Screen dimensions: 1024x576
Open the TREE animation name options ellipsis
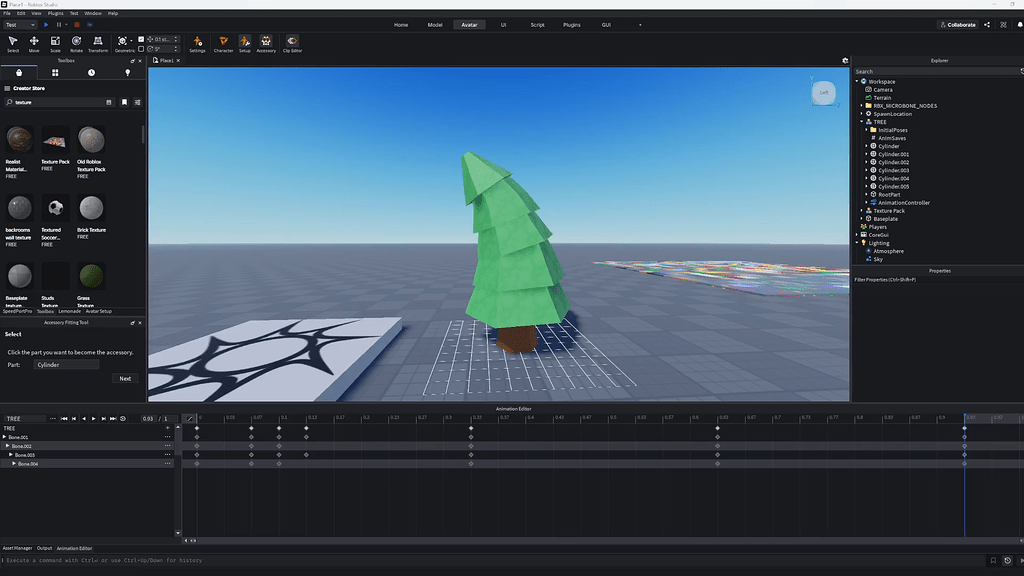[53, 419]
